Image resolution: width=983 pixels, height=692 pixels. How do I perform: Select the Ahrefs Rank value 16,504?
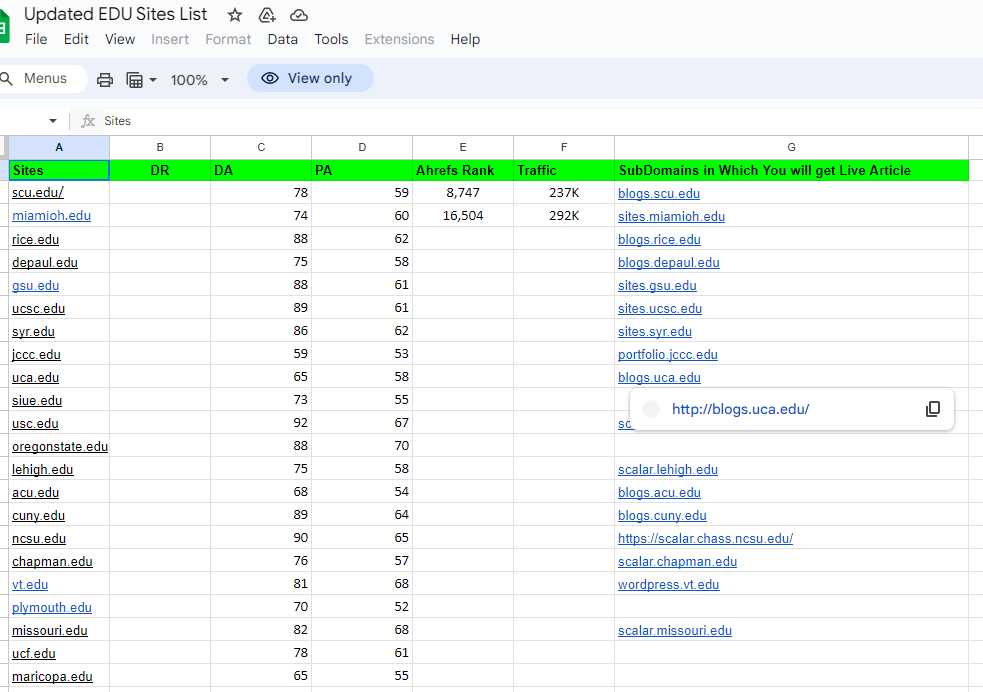pyautogui.click(x=463, y=216)
